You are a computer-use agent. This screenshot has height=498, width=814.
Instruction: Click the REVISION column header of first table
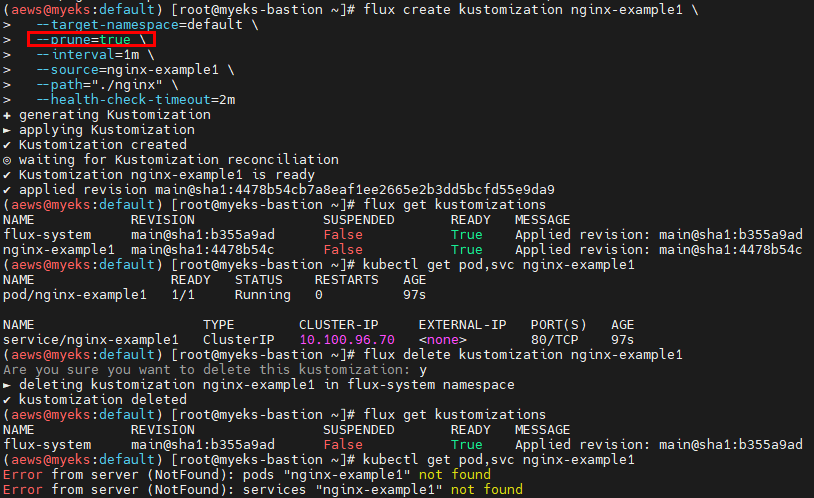[x=162, y=220]
